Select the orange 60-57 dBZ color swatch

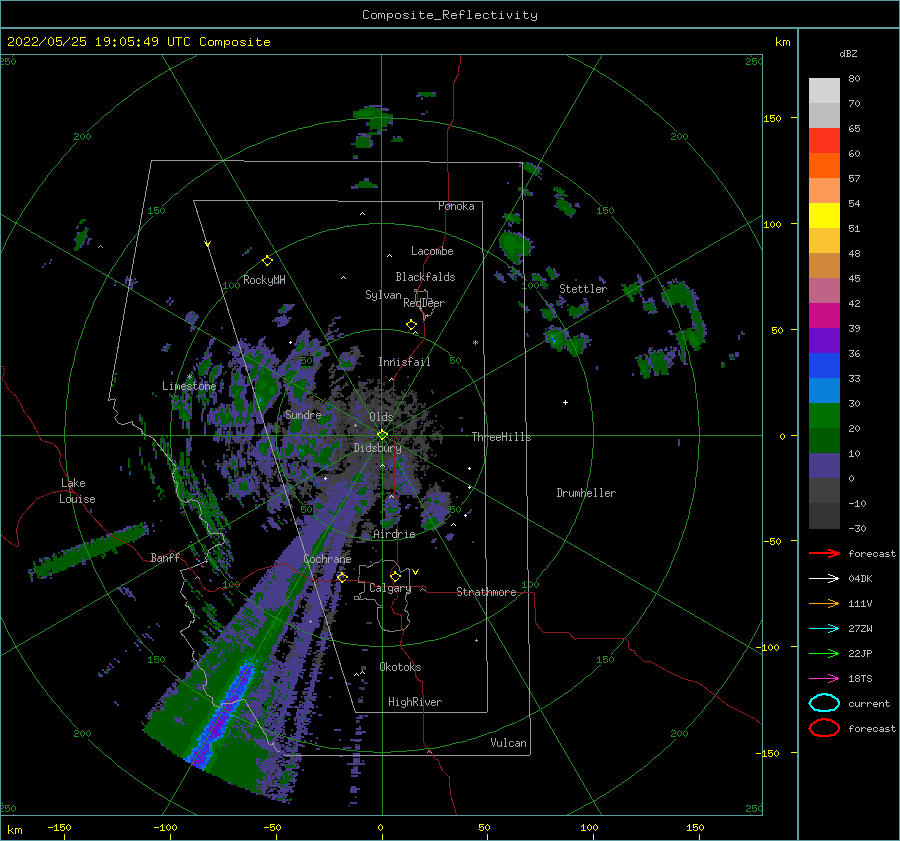click(x=824, y=166)
